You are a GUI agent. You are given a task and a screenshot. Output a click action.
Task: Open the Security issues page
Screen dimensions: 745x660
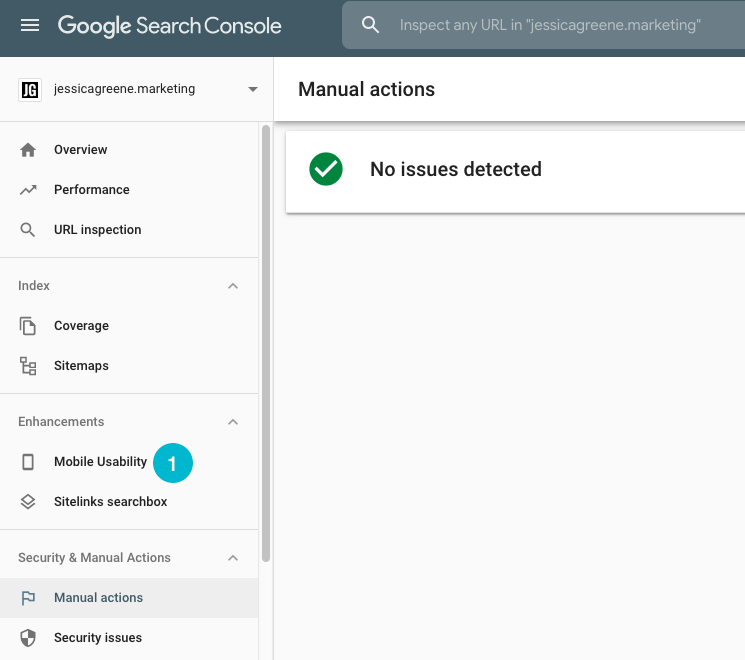coord(98,637)
